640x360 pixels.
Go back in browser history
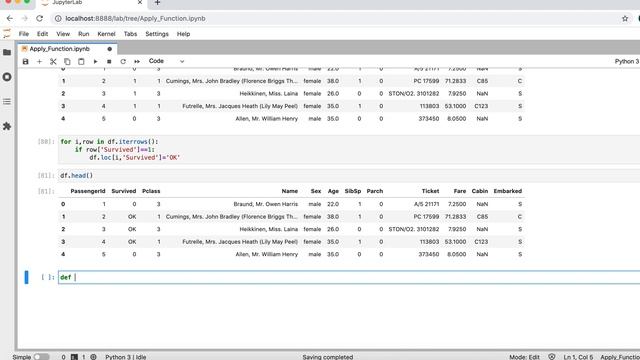click(x=9, y=18)
